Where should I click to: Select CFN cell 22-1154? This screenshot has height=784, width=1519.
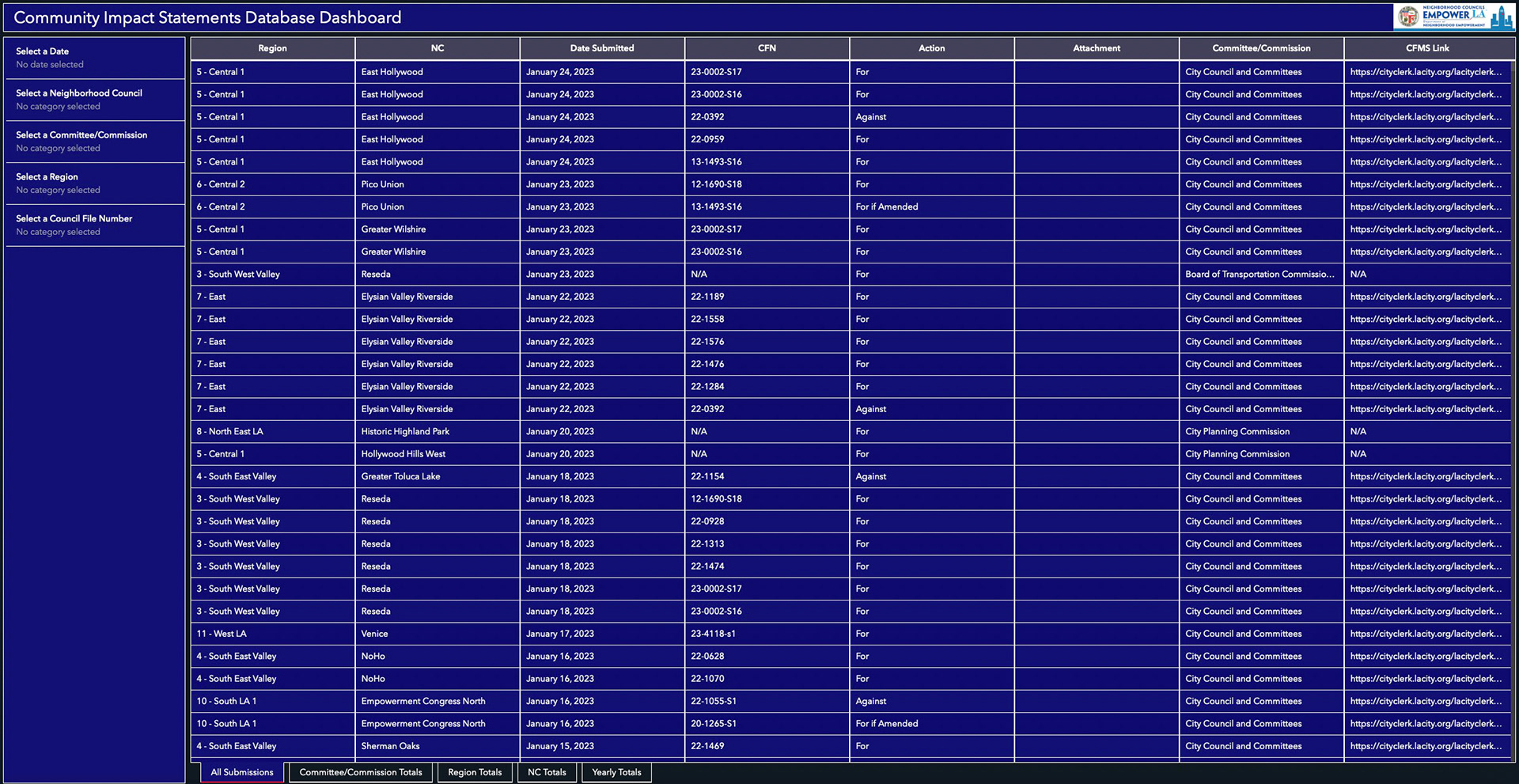tap(767, 476)
